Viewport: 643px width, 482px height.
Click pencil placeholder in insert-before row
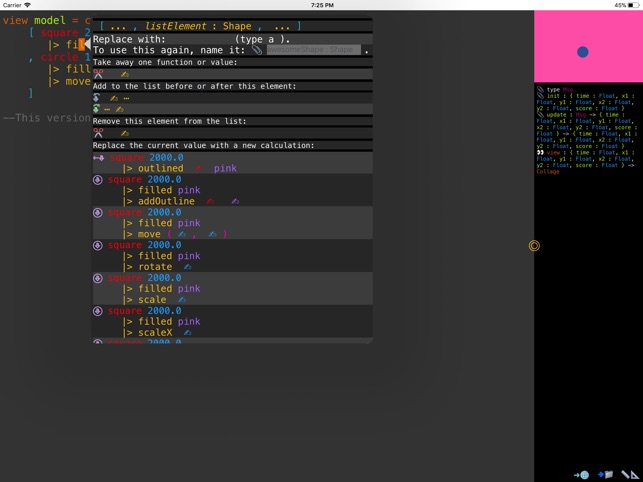point(114,98)
